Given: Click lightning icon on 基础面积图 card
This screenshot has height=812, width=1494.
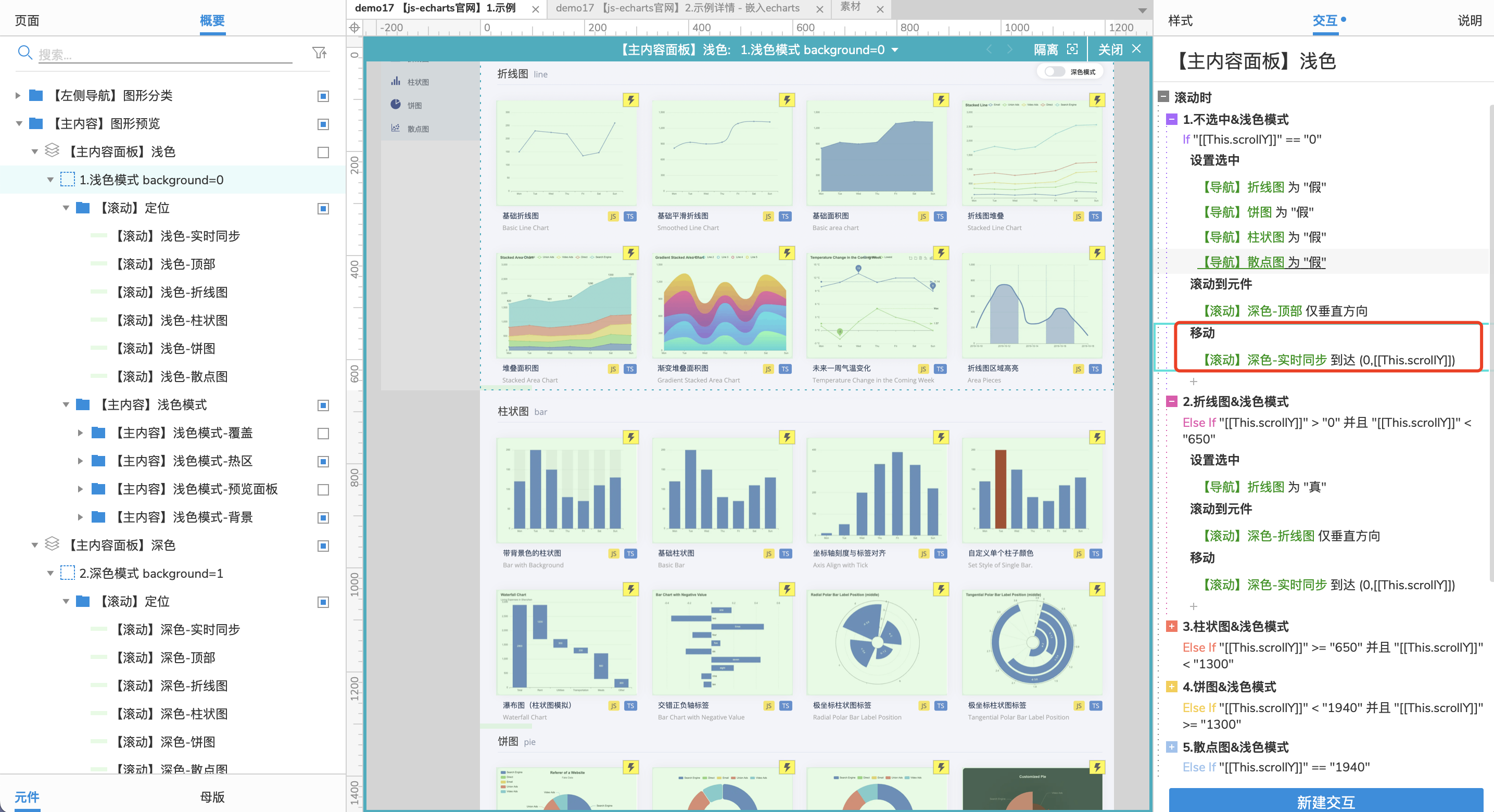Looking at the screenshot, I should click(x=941, y=100).
